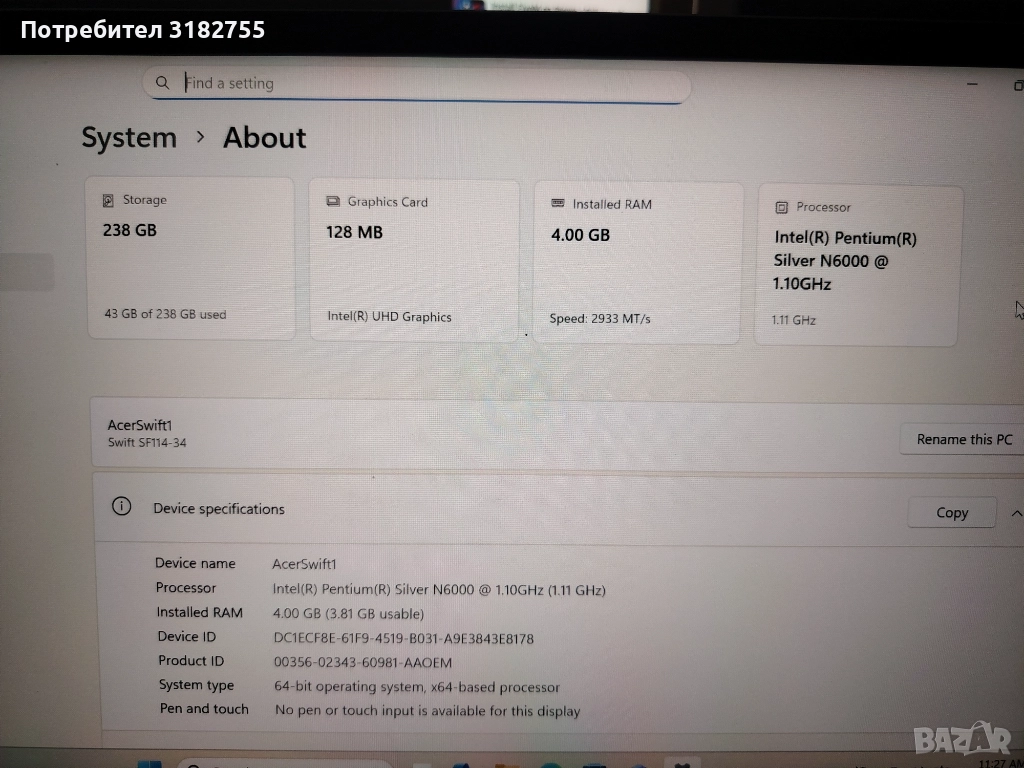Viewport: 1024px width, 768px height.
Task: Click the Installed RAM icon
Action: click(x=558, y=204)
